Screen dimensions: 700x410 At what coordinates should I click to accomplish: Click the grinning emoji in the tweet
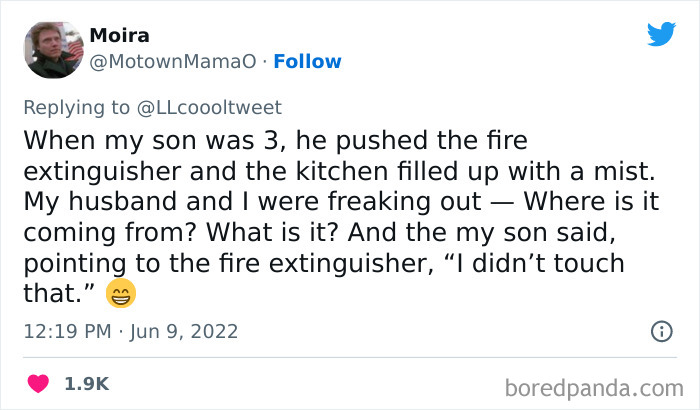119,294
